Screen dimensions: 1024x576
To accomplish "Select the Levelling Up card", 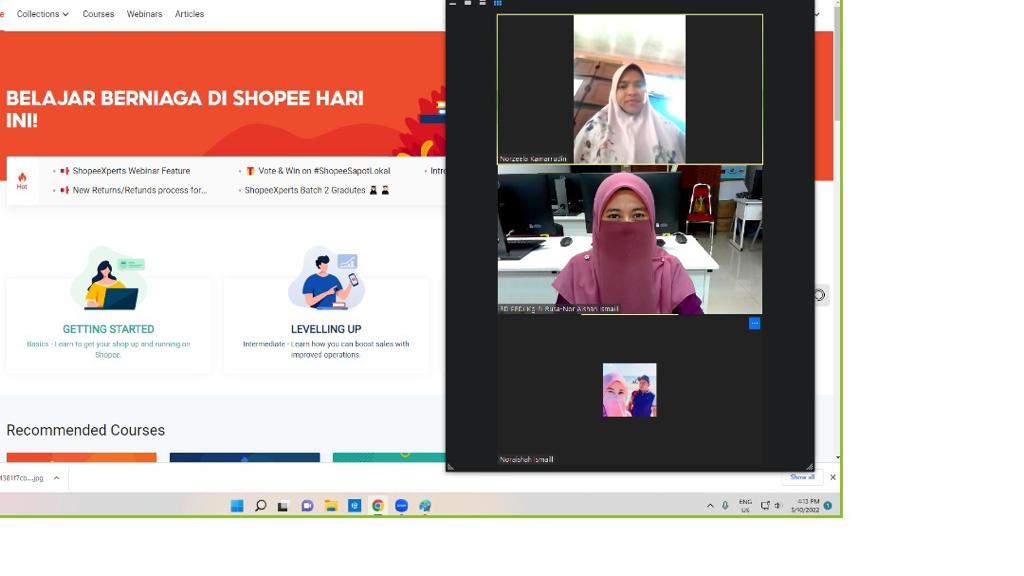I will point(326,310).
